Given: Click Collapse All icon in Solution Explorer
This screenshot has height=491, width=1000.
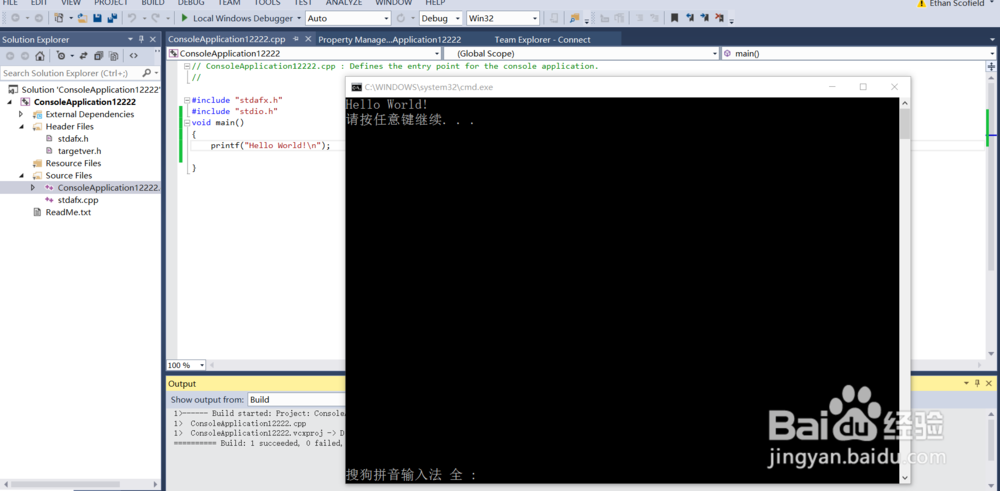Looking at the screenshot, I should click(x=99, y=56).
